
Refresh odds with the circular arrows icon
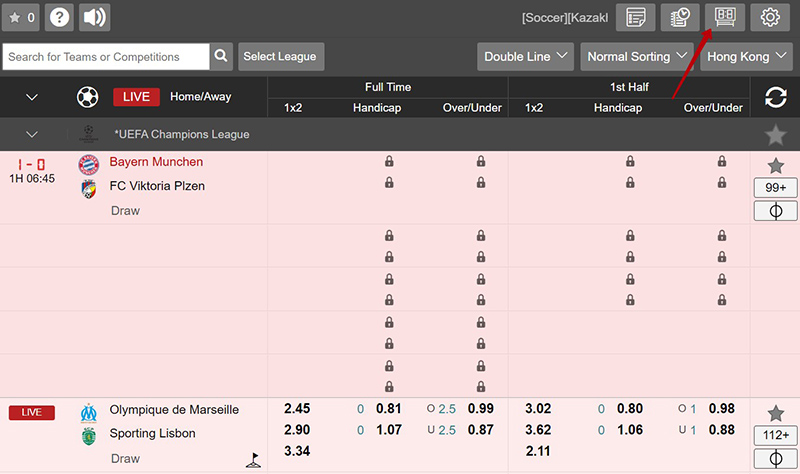(776, 97)
